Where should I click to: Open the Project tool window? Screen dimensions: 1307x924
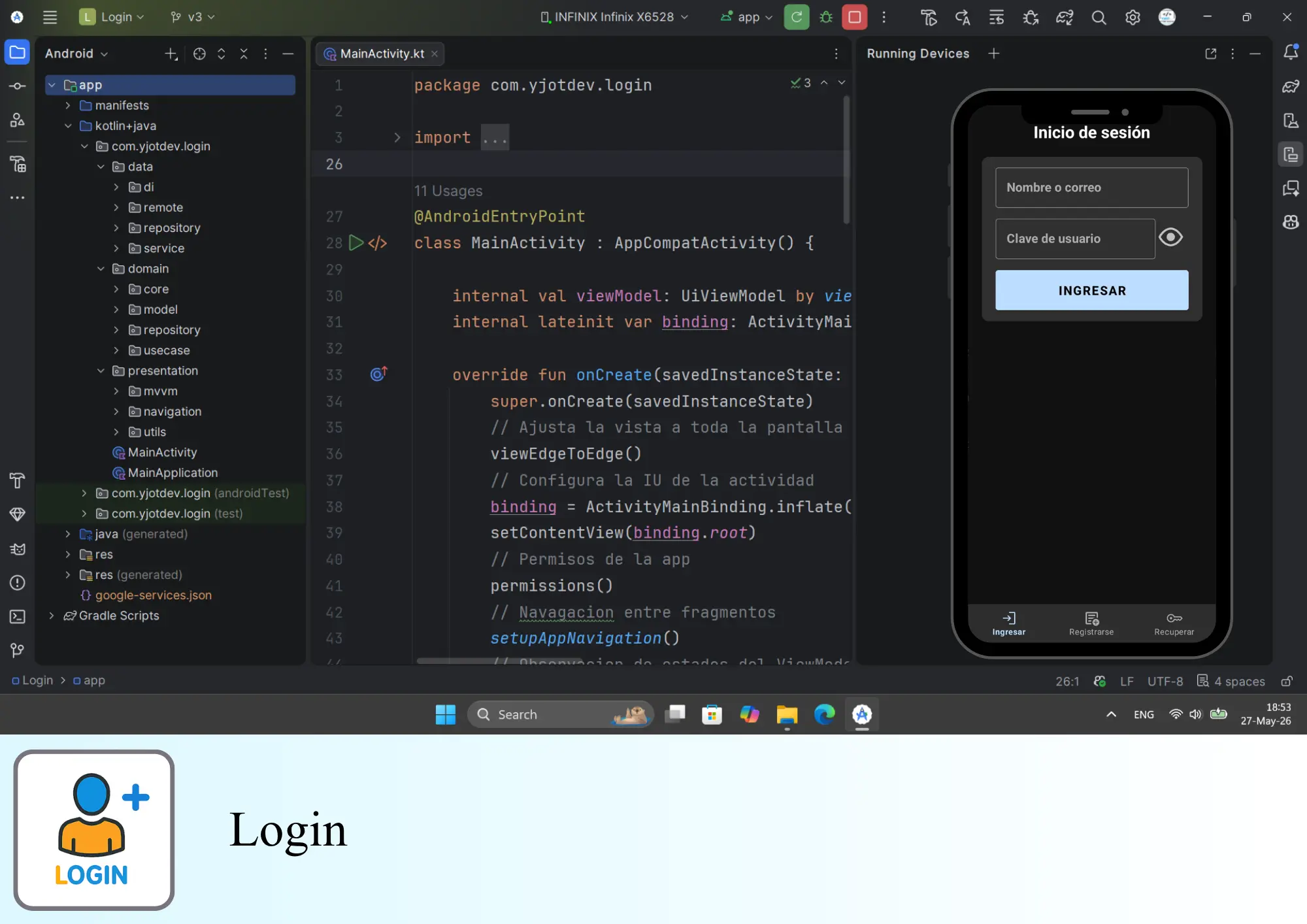[18, 52]
